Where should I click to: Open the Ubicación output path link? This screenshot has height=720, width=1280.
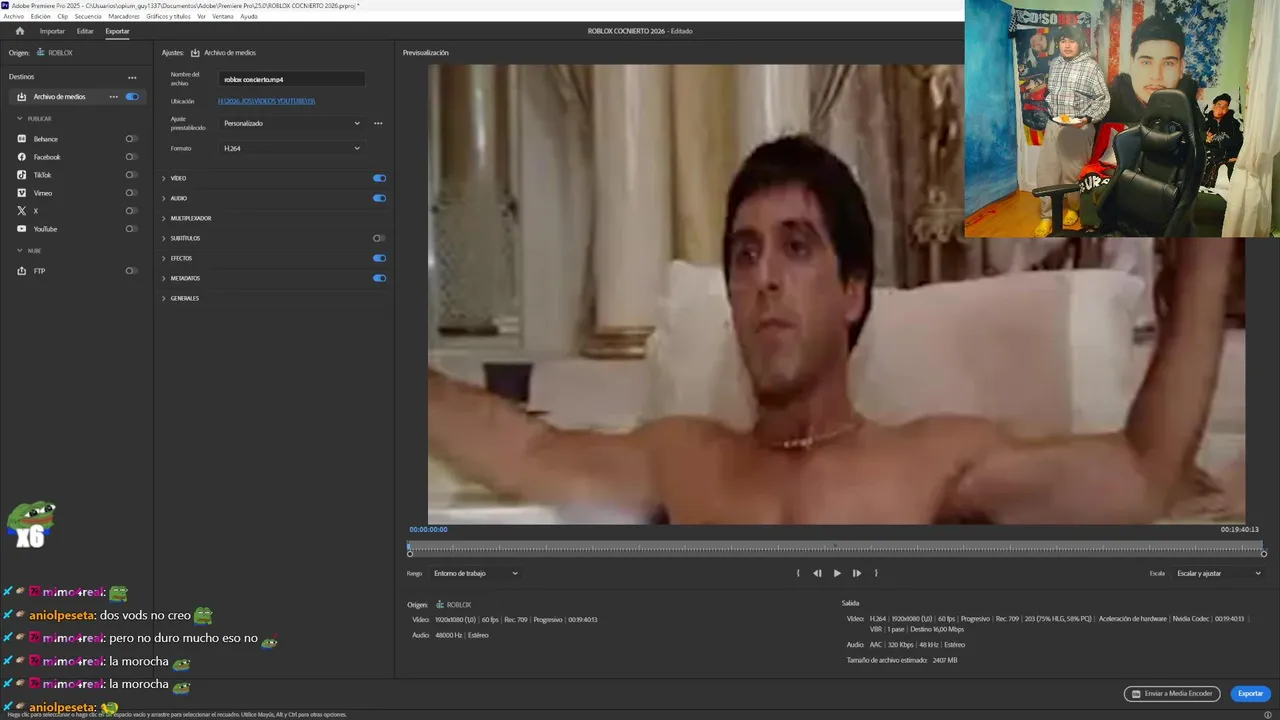(x=267, y=101)
